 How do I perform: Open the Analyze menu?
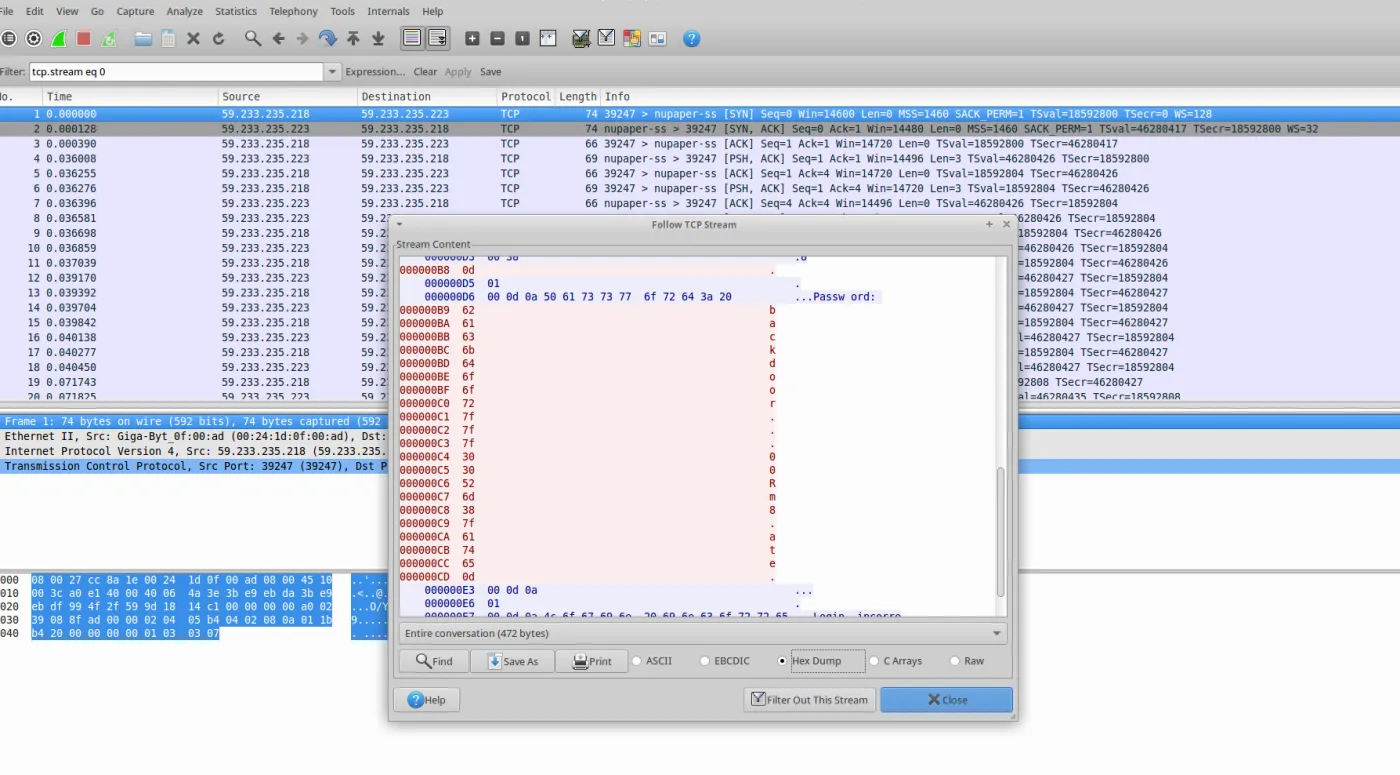(x=184, y=11)
